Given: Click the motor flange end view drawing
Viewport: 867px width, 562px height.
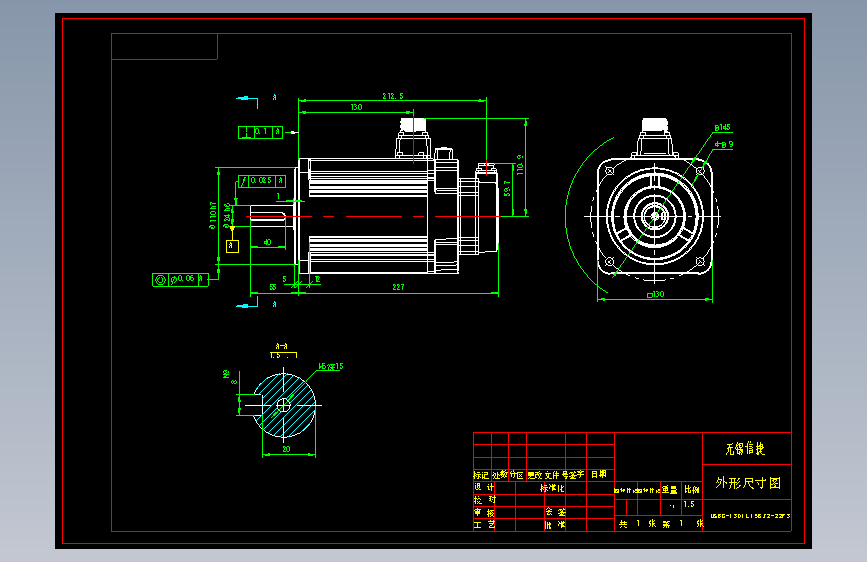Looking at the screenshot, I should tap(655, 216).
